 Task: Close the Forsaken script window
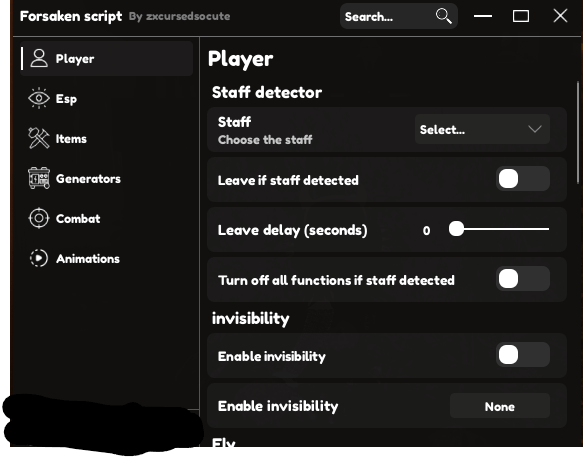coord(560,16)
